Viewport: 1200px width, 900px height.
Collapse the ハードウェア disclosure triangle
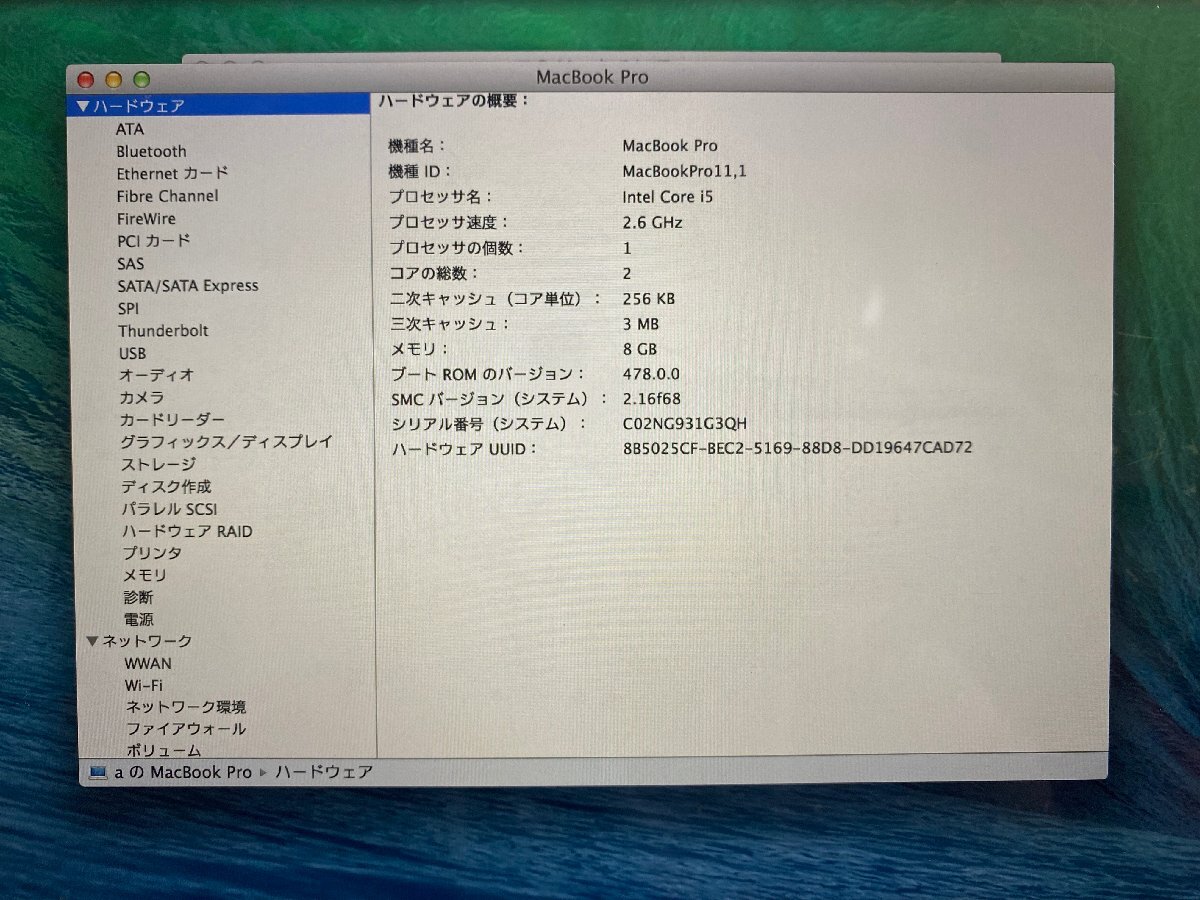pos(83,105)
